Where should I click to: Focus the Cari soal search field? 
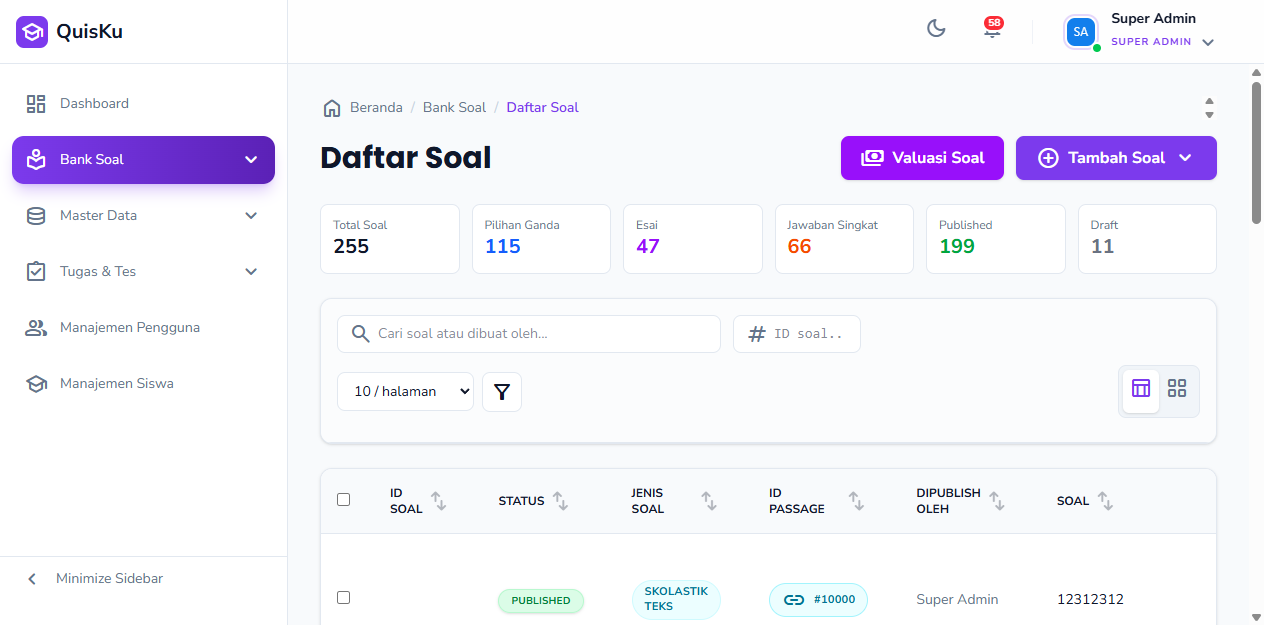point(529,334)
